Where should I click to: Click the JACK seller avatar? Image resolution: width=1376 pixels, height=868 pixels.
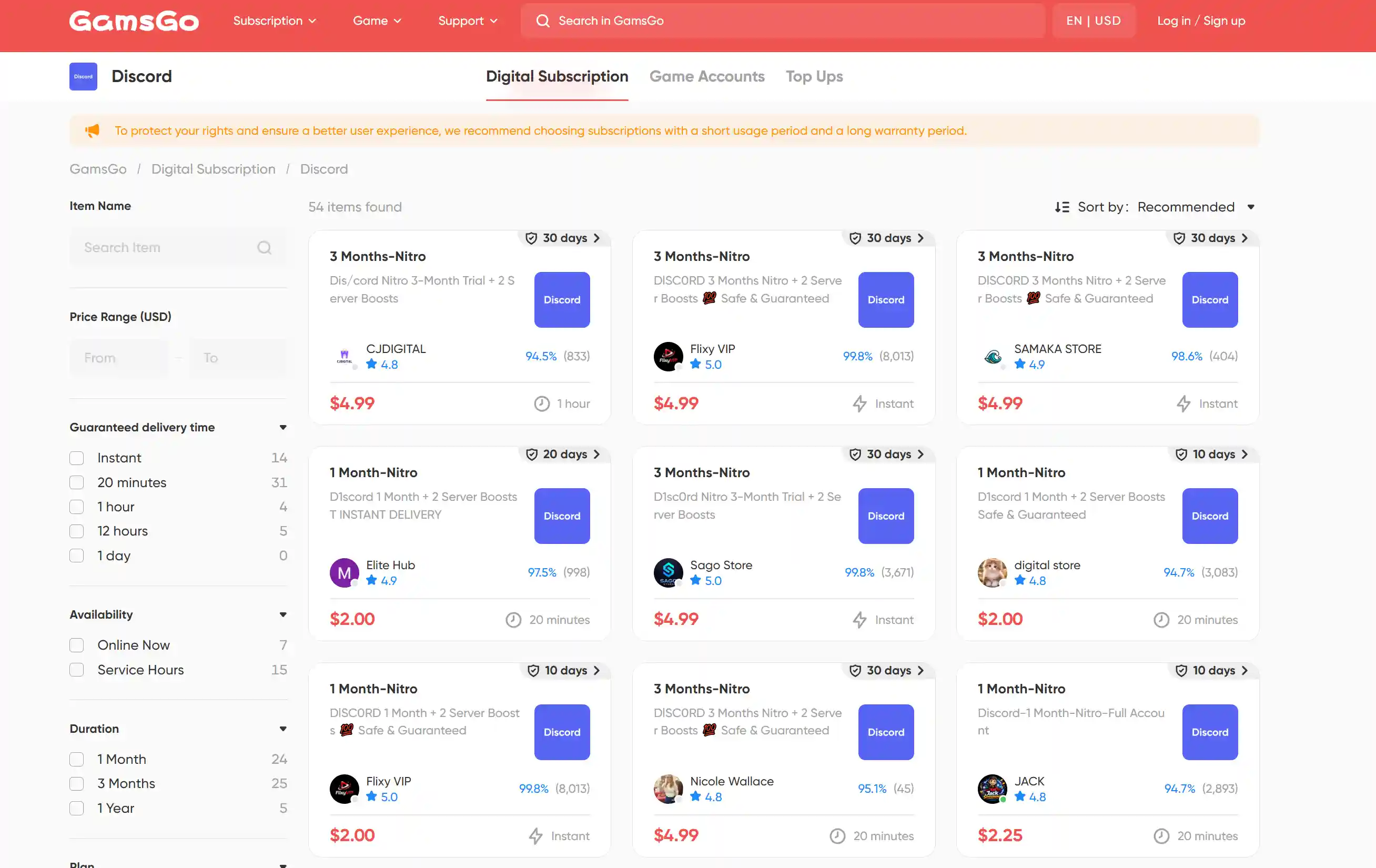click(x=992, y=789)
